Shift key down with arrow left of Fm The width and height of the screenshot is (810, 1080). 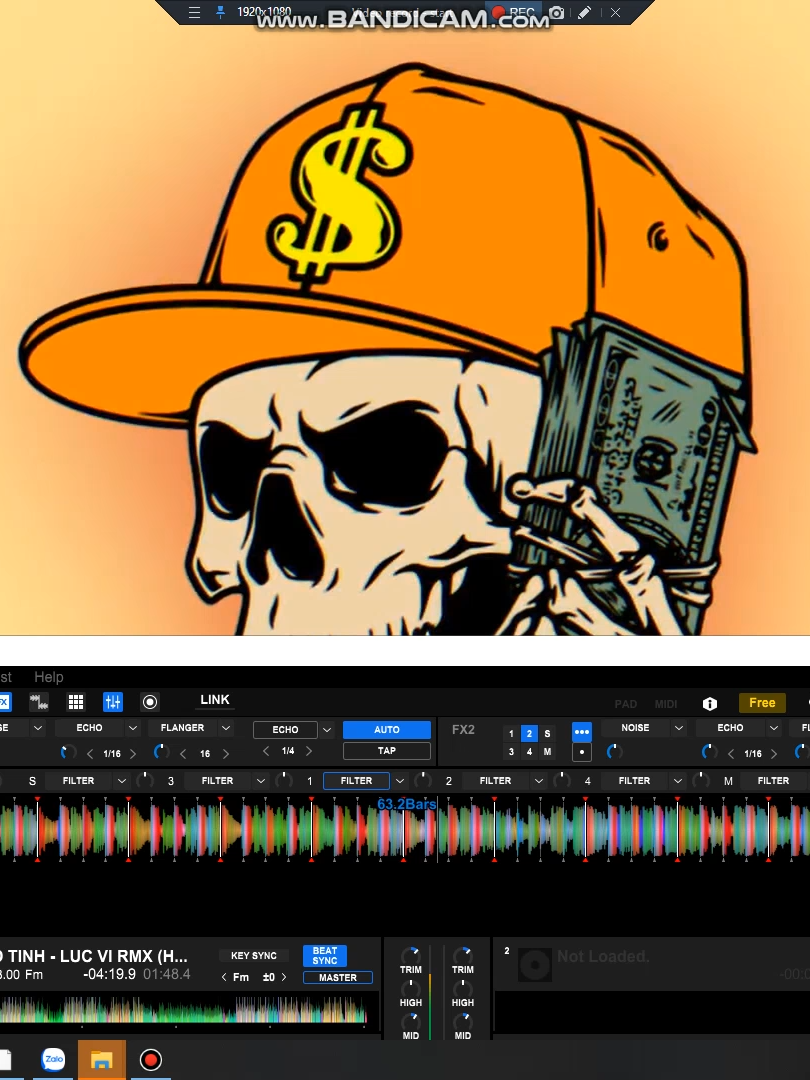pos(224,977)
